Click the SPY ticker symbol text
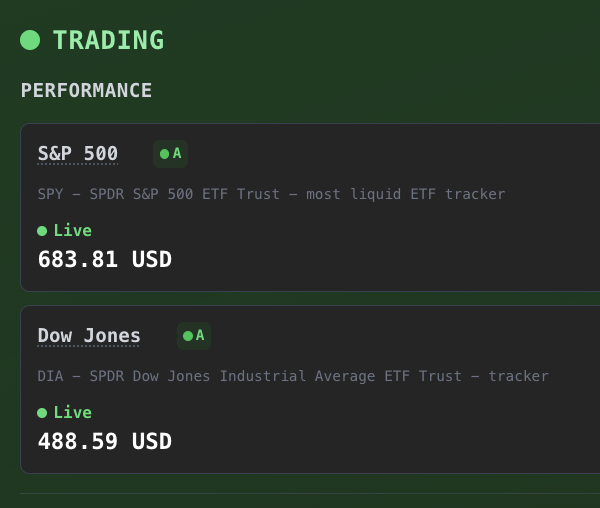This screenshot has height=508, width=600. 51,194
